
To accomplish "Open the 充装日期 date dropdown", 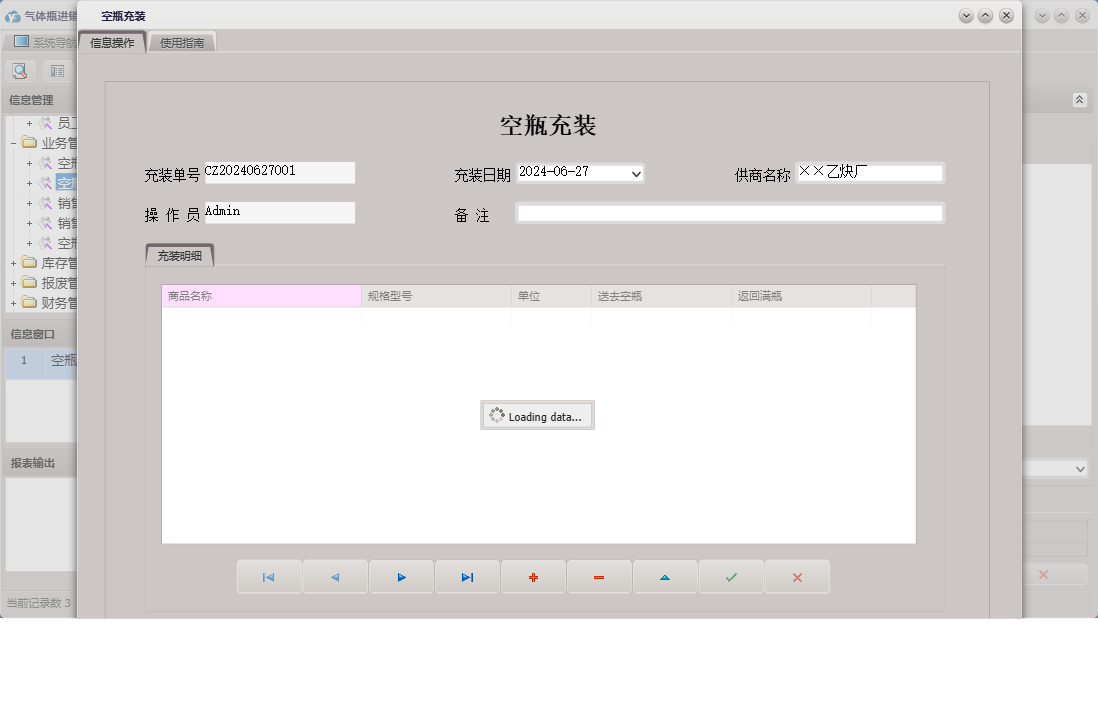I will coord(634,172).
